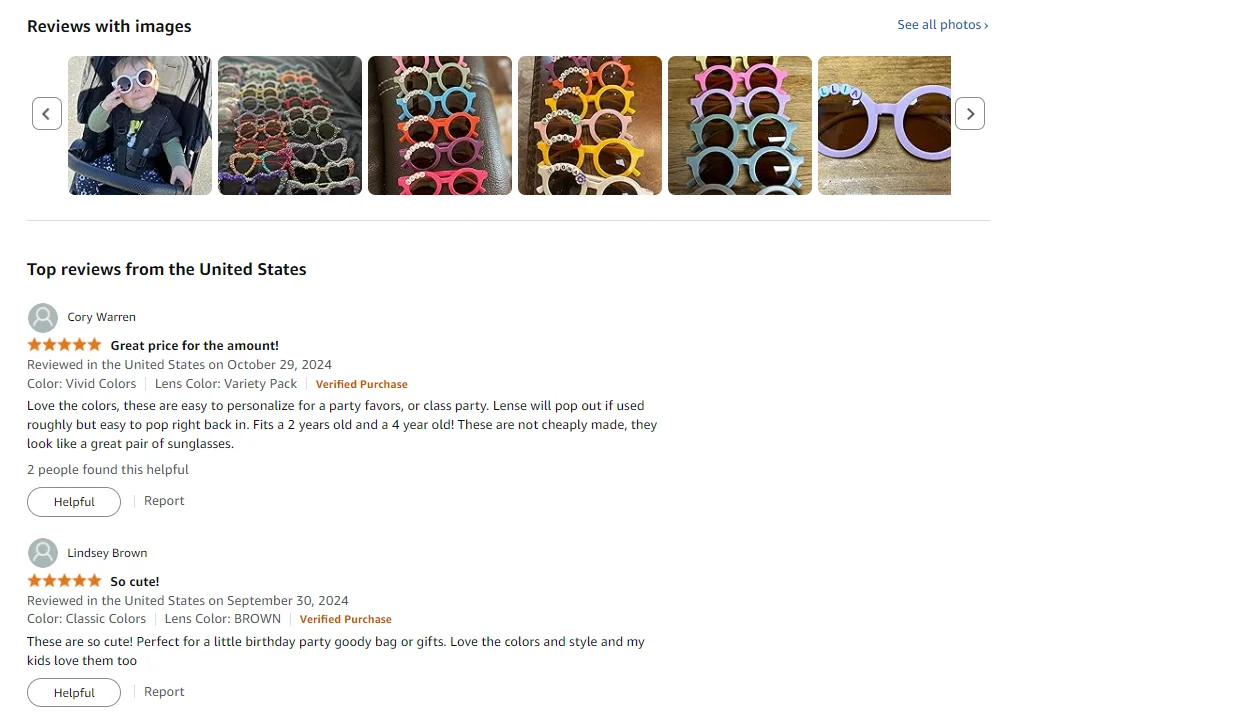Viewport: 1237px width, 718px height.
Task: Open Cory Warren's profile avatar
Action: coord(43,318)
